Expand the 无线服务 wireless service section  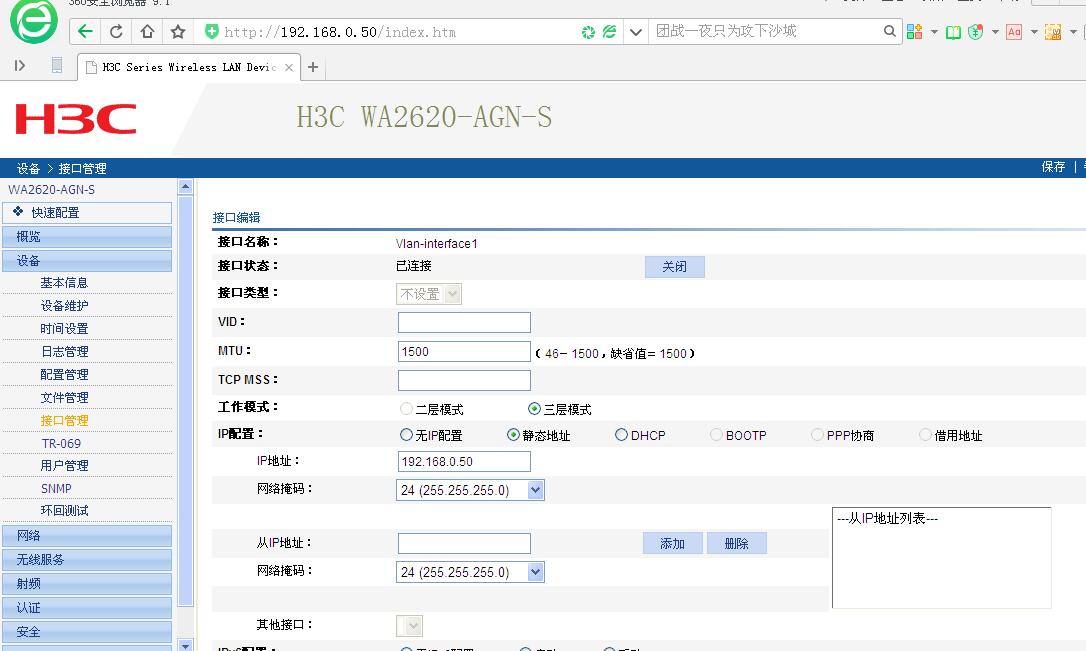pyautogui.click(x=87, y=560)
